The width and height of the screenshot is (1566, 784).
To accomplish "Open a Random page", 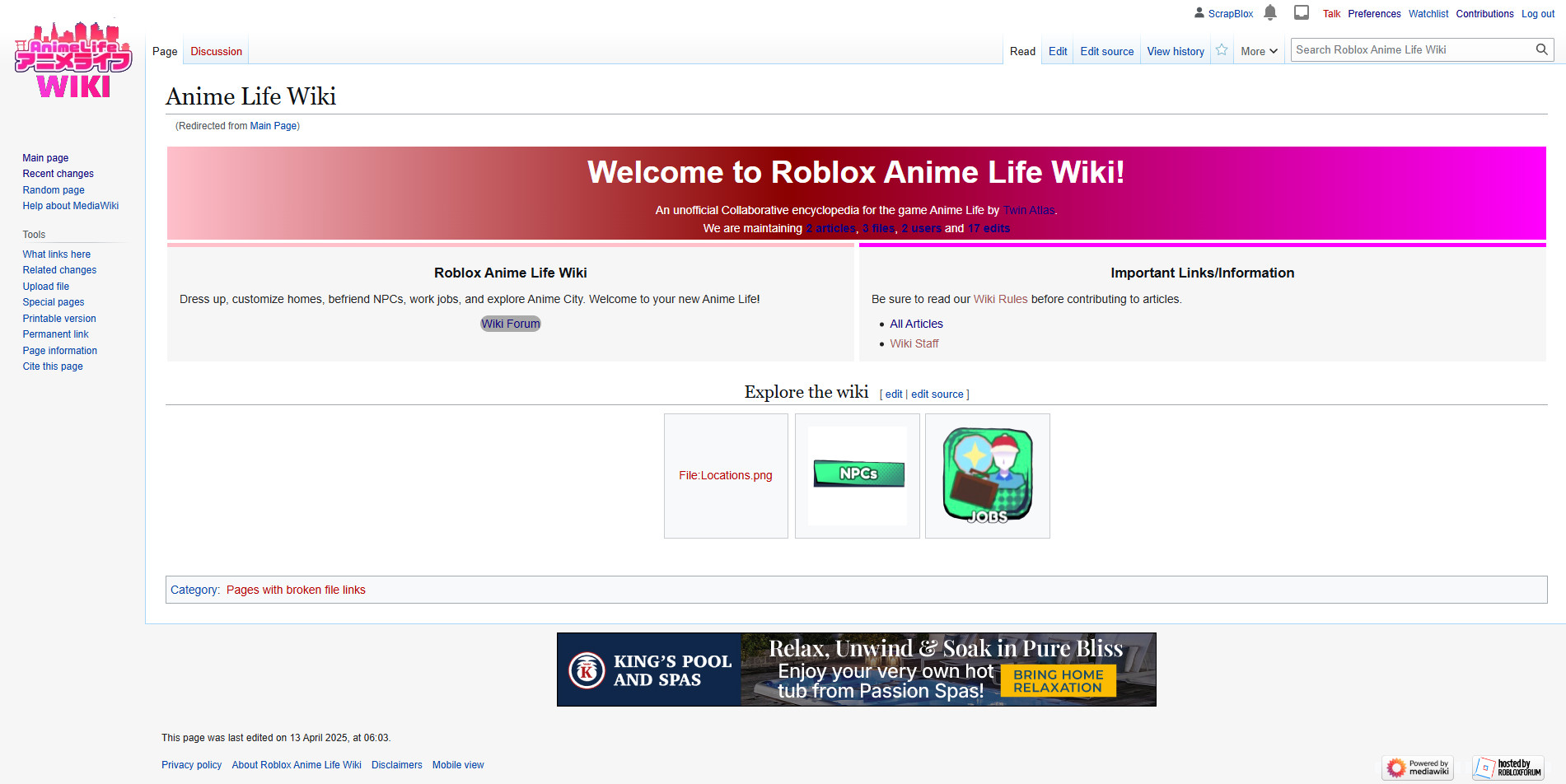I will click(x=54, y=190).
